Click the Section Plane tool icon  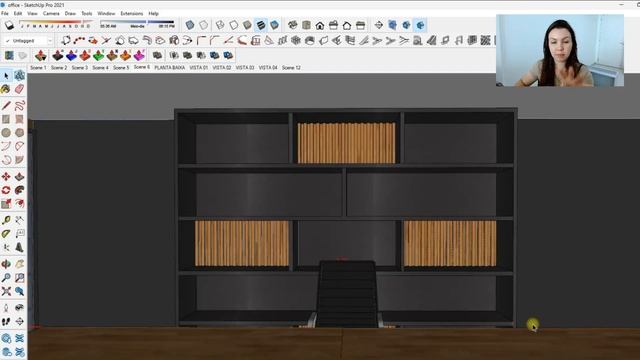click(x=378, y=25)
